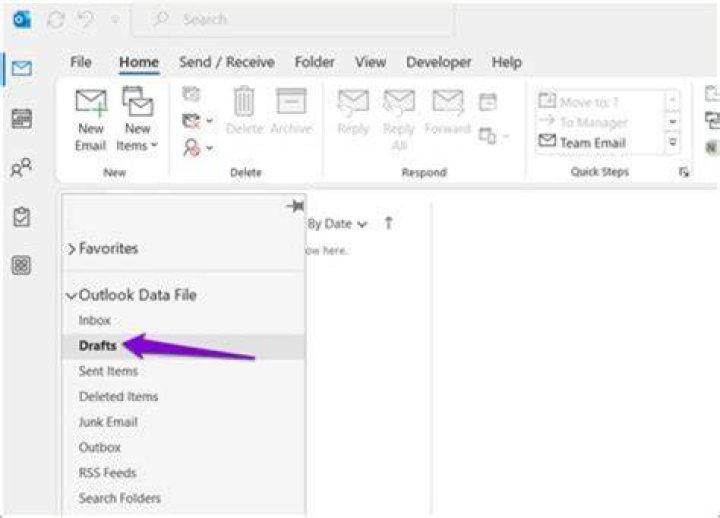The width and height of the screenshot is (720, 518).
Task: Switch to the Folder tab
Action: click(315, 62)
